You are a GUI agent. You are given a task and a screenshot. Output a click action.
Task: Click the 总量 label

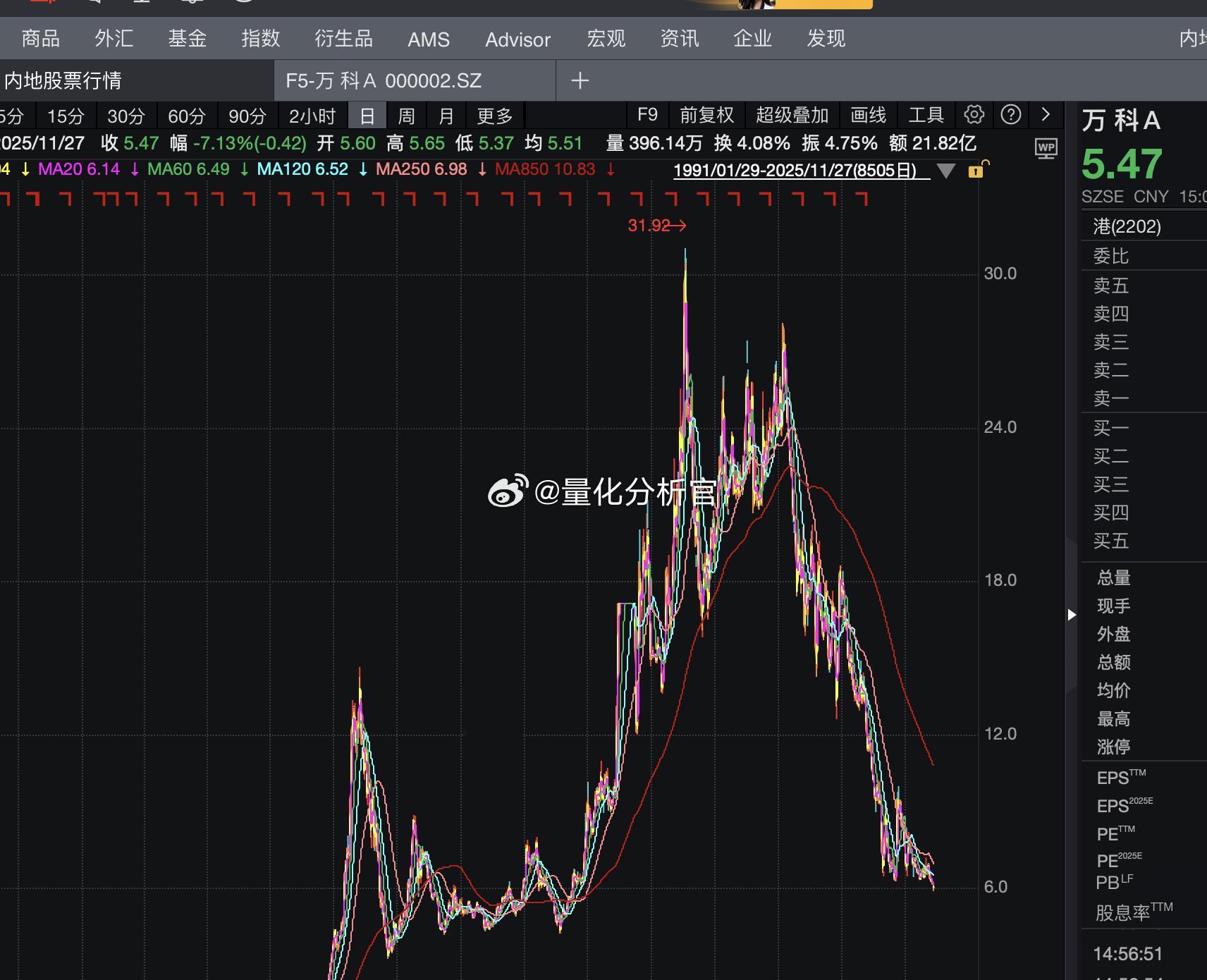point(1114,578)
